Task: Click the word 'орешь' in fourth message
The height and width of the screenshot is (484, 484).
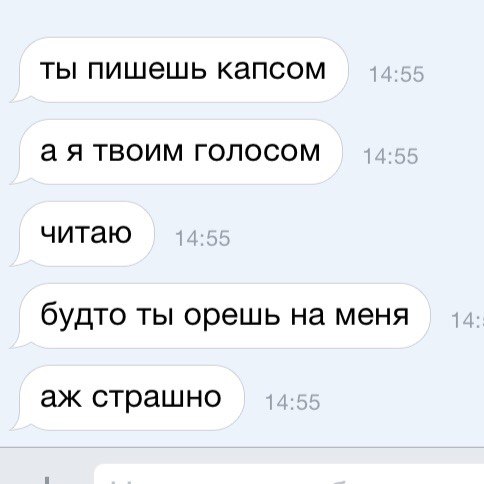Action: pos(232,317)
